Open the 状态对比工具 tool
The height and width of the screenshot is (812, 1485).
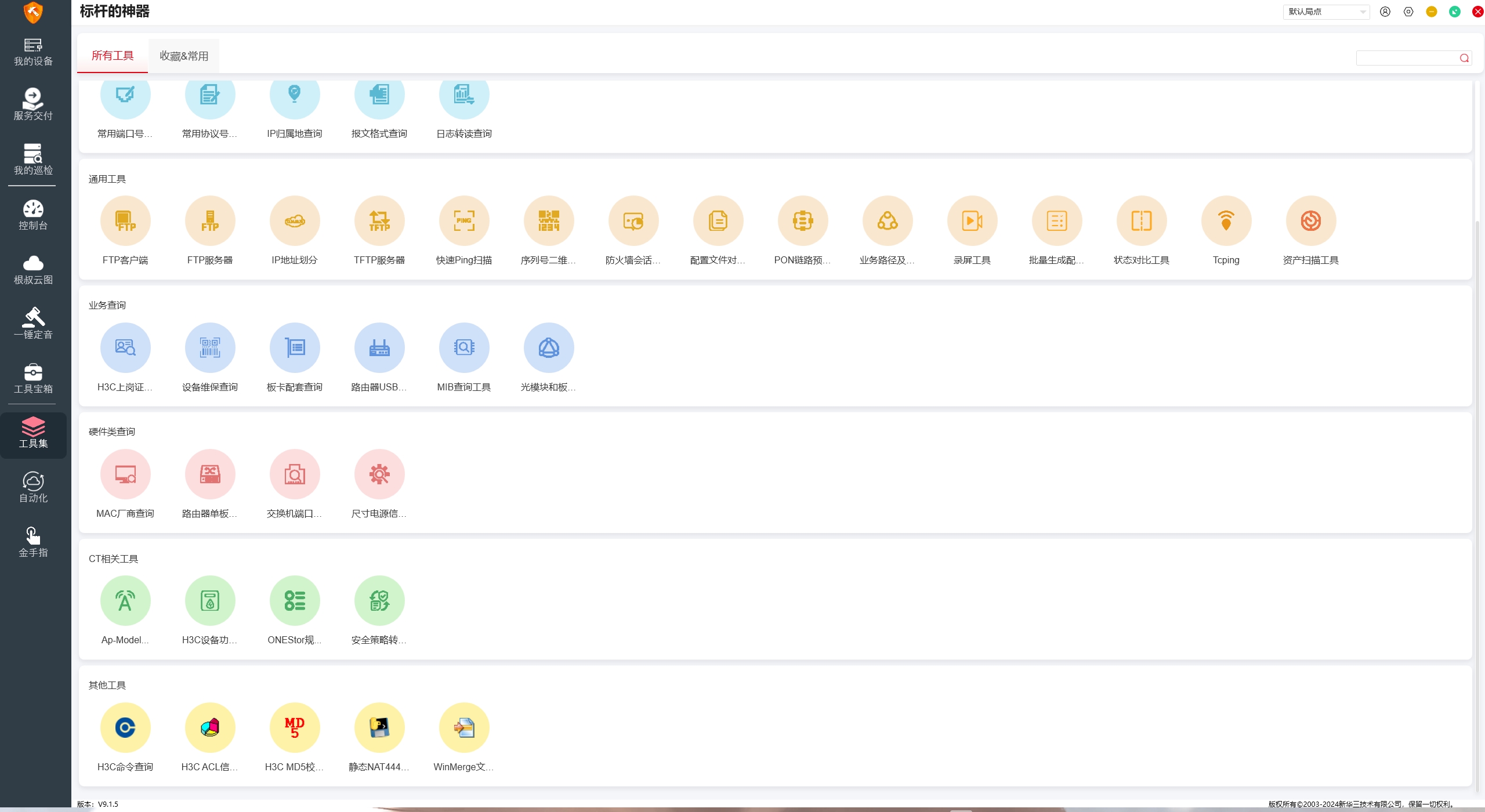[1141, 221]
